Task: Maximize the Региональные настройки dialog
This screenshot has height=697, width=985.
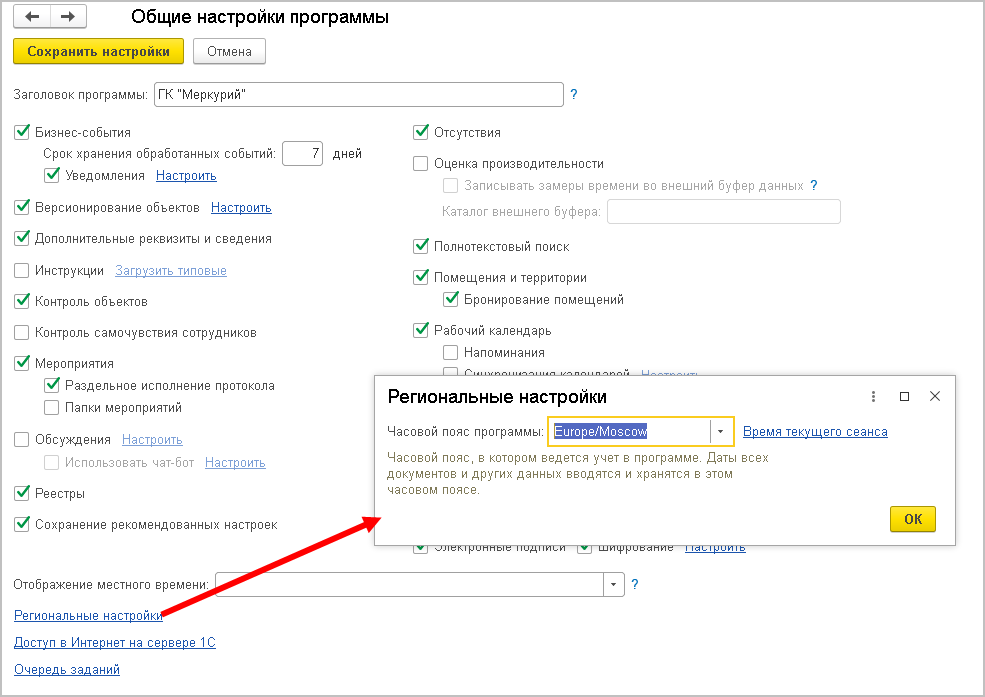Action: (x=904, y=396)
